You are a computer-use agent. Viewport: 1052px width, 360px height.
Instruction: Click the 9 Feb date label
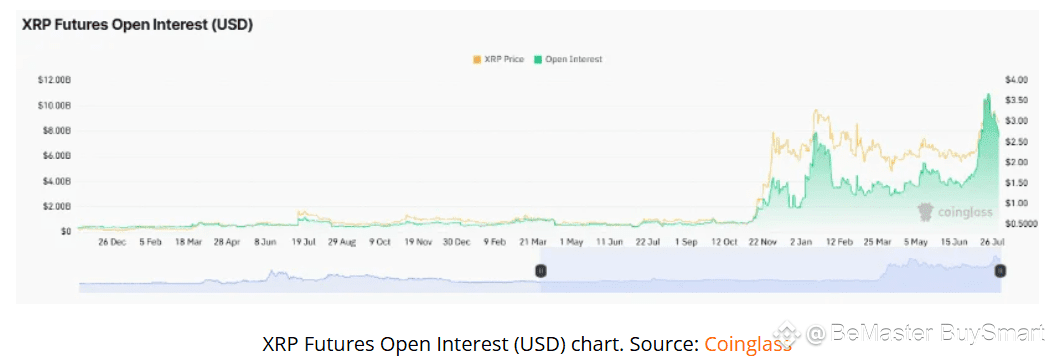pyautogui.click(x=494, y=241)
